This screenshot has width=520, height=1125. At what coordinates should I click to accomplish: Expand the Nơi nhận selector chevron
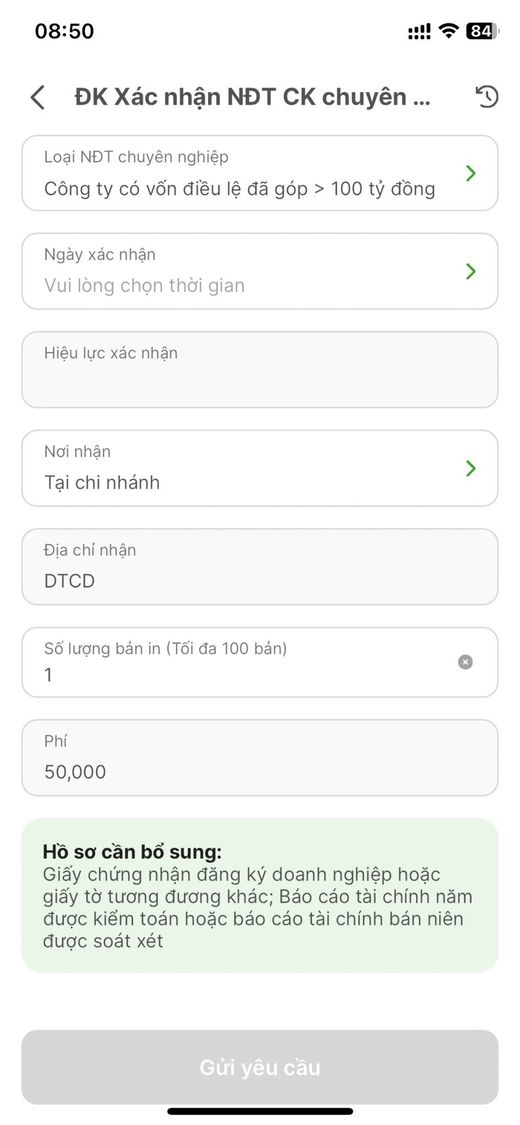click(471, 469)
